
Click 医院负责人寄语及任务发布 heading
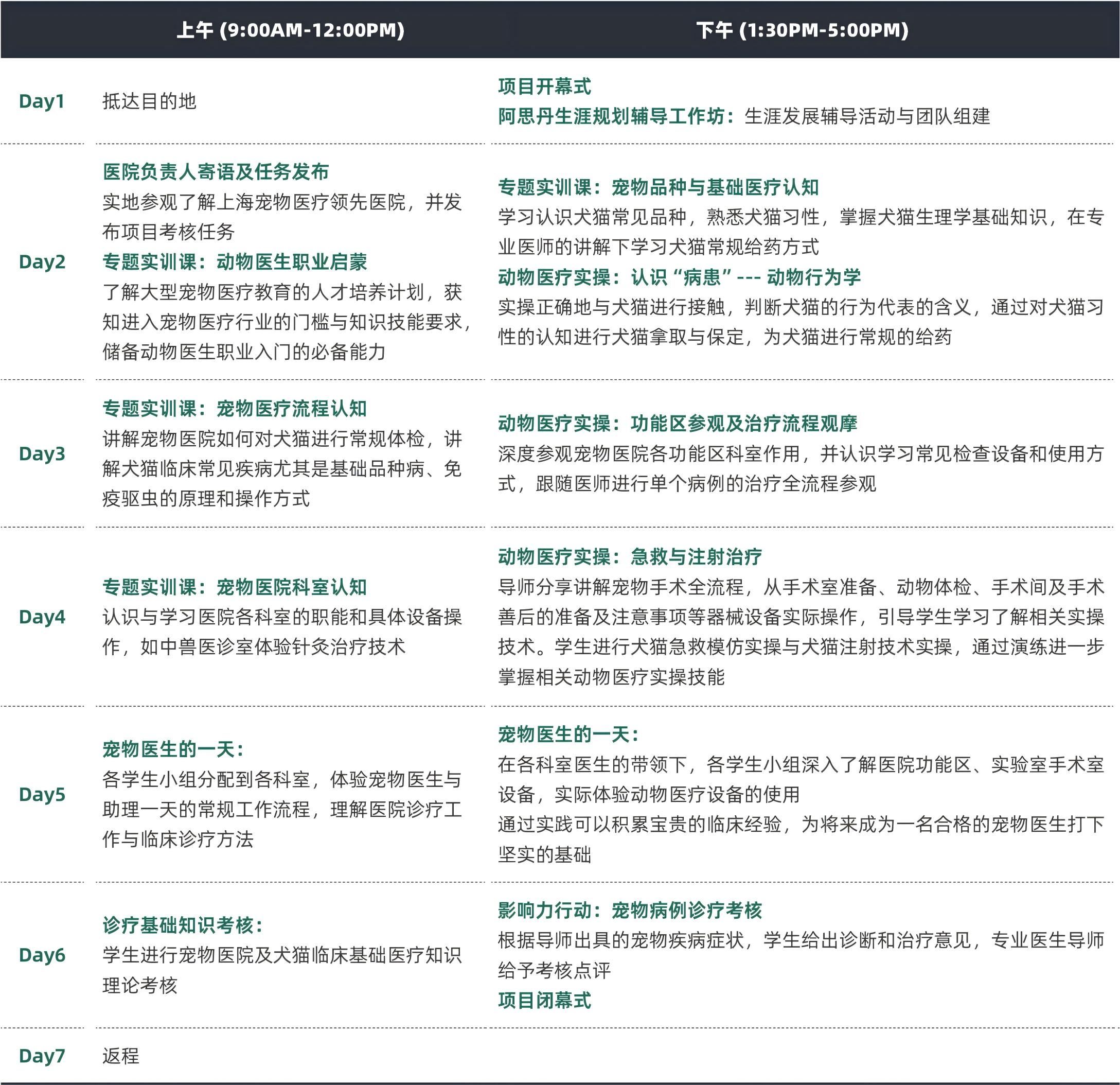pyautogui.click(x=216, y=171)
